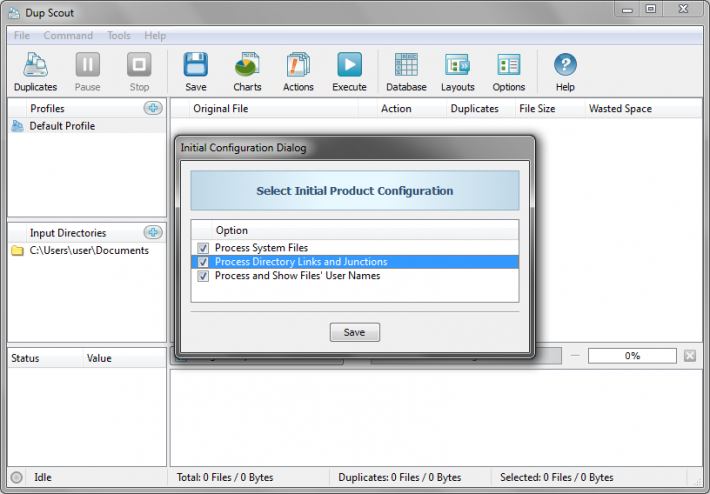Select the C:\Users\user\Documents directory entry
710x494 pixels.
87,250
